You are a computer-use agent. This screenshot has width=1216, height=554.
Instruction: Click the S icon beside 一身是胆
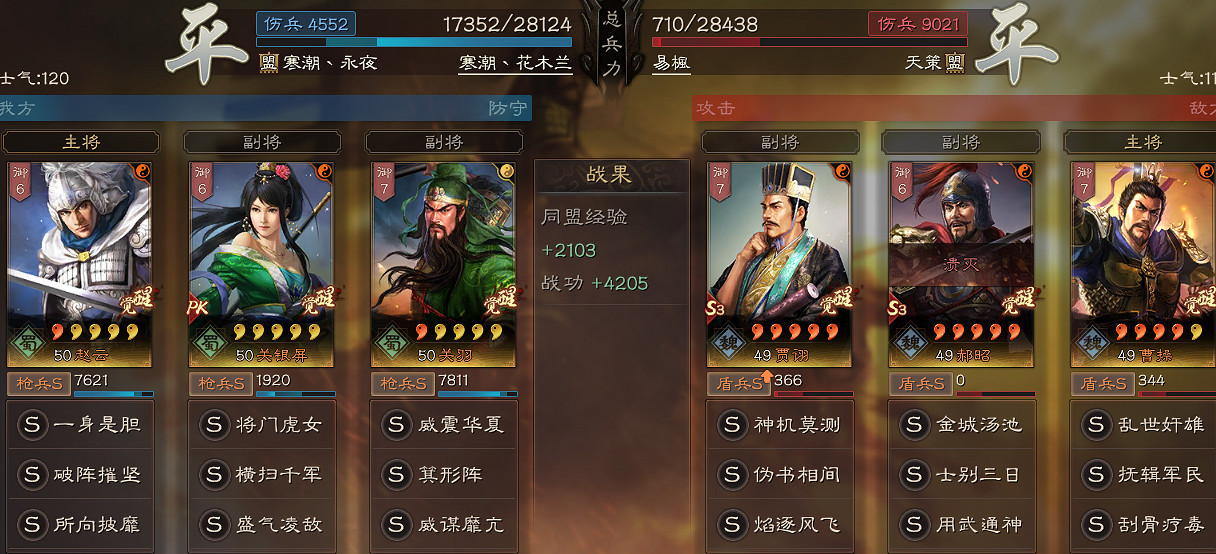32,425
